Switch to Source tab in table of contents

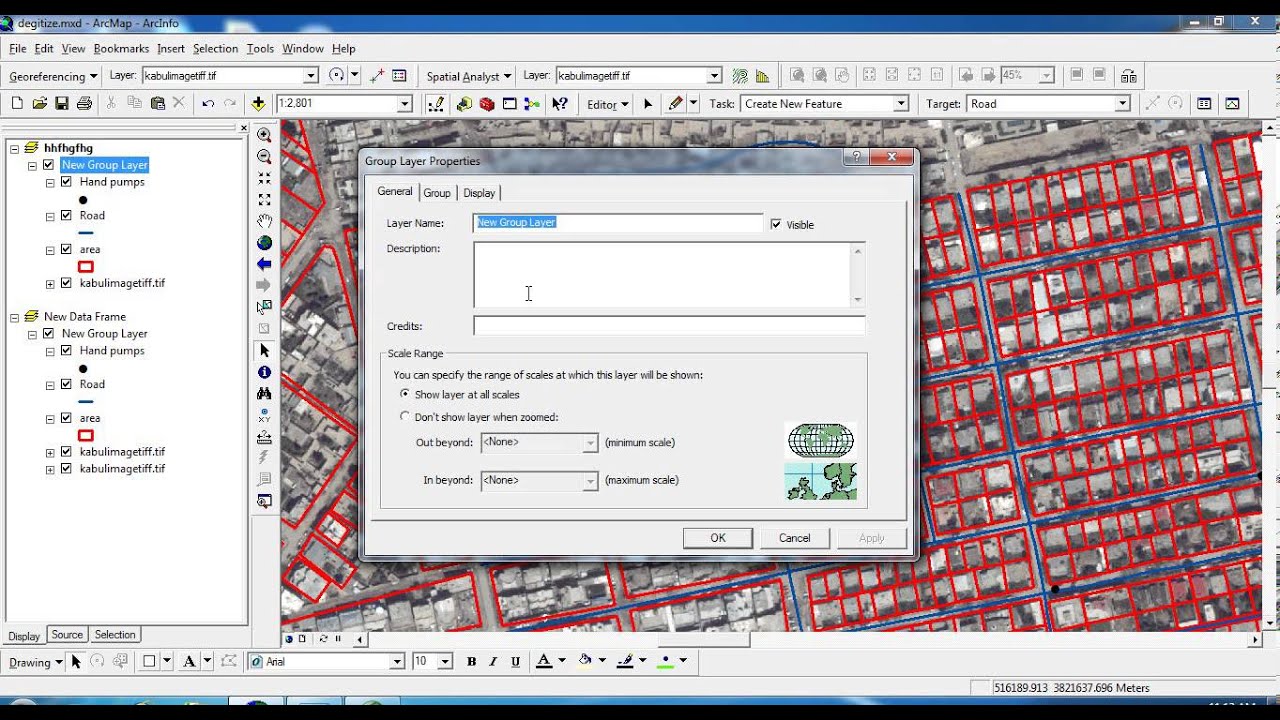click(x=67, y=635)
